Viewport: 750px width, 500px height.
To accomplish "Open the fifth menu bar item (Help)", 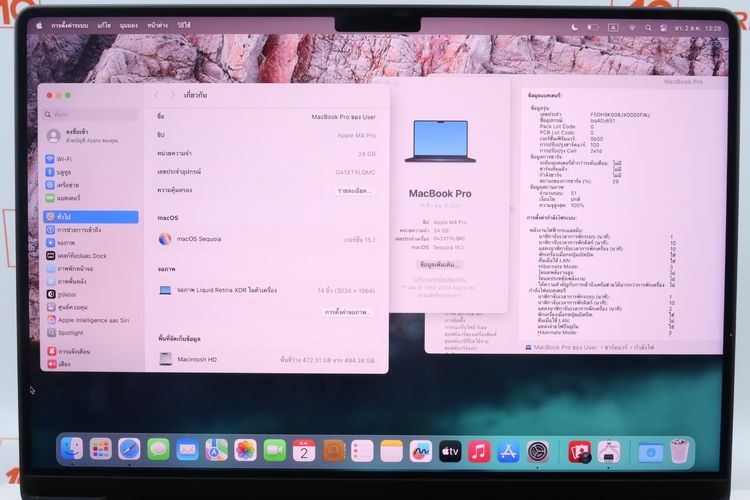I will pyautogui.click(x=184, y=25).
